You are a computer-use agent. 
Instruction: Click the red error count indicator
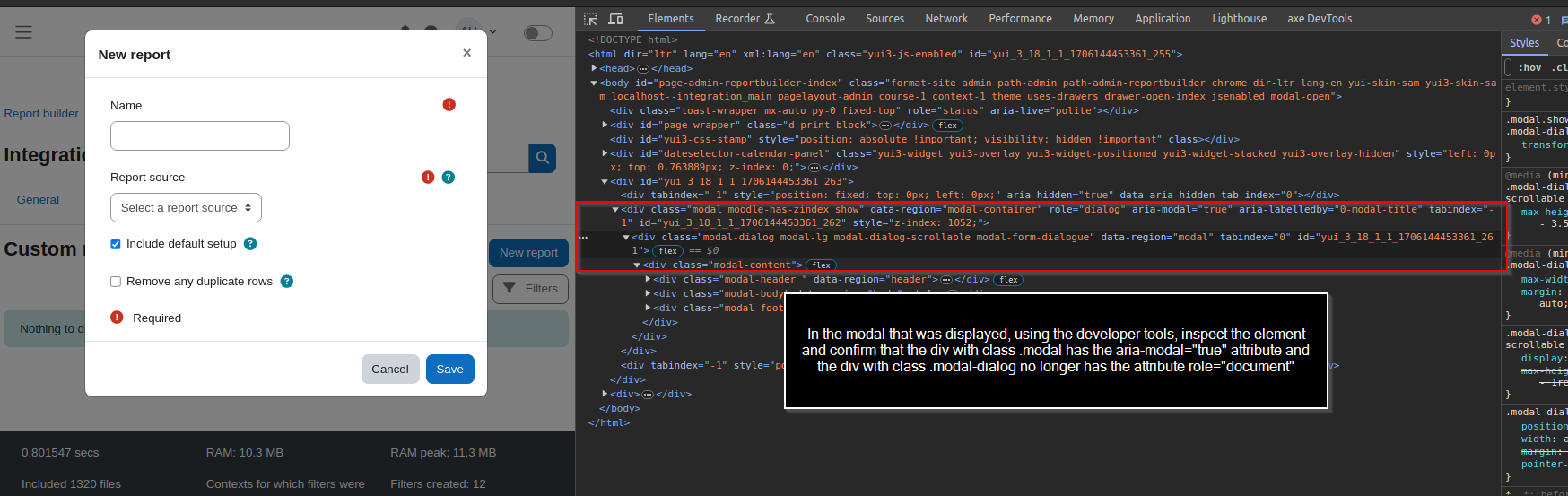(1541, 20)
